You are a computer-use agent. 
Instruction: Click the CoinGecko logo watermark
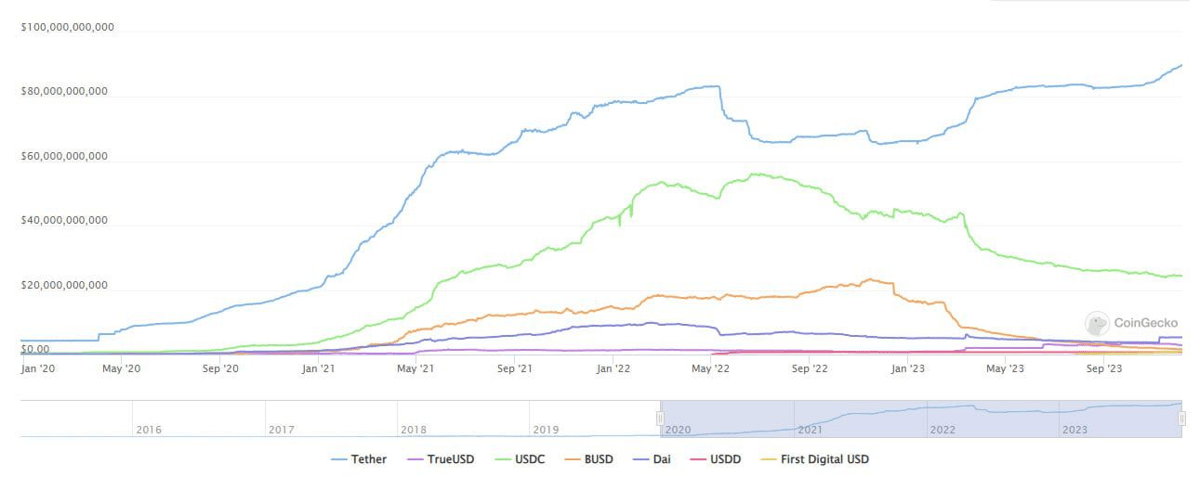1132,323
